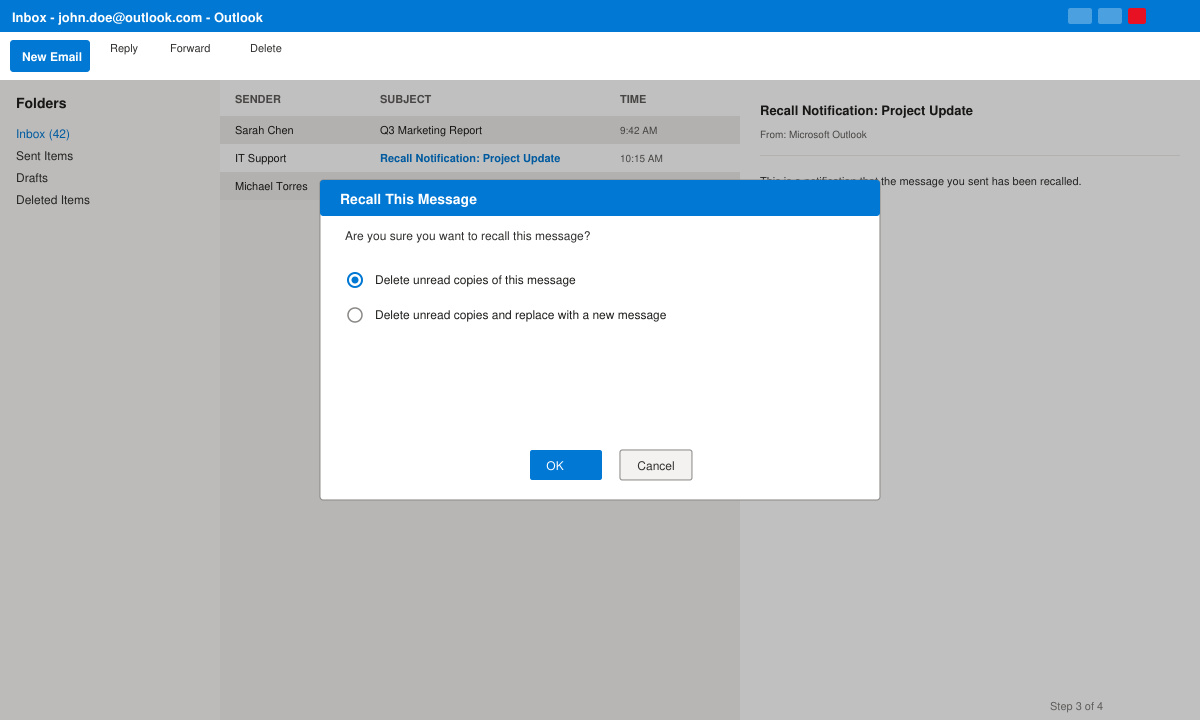Image resolution: width=1200 pixels, height=720 pixels.
Task: Click Forward in the toolbar
Action: (x=190, y=48)
